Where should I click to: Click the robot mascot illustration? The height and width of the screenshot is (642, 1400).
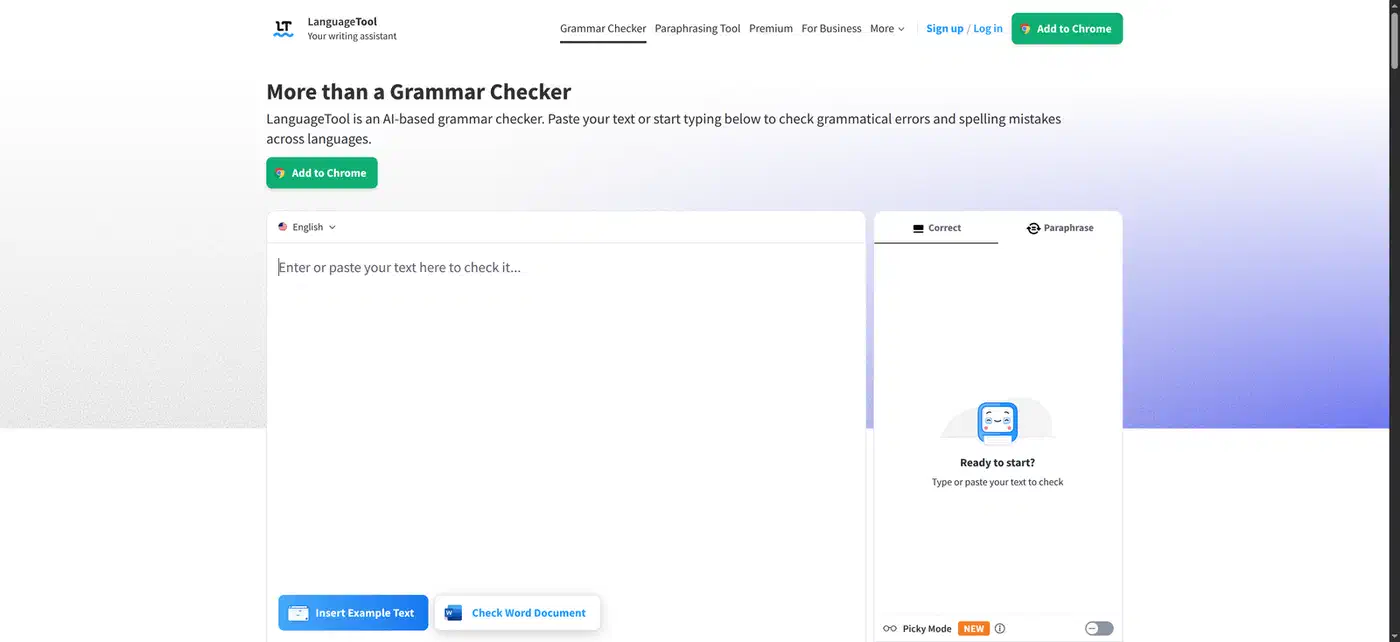997,421
